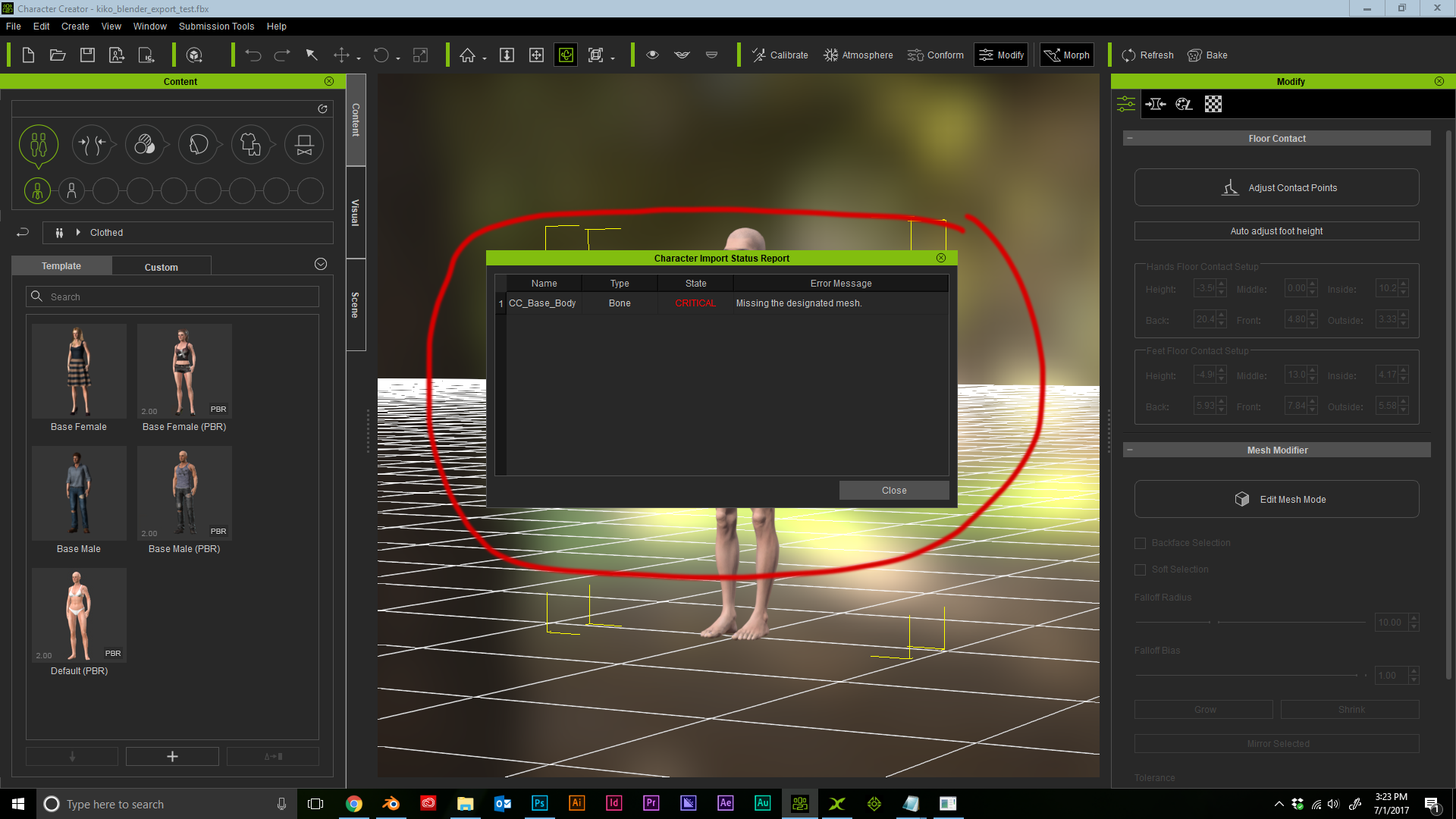This screenshot has width=1456, height=819.
Task: Click the refresh icon in Content panel
Action: [x=322, y=109]
